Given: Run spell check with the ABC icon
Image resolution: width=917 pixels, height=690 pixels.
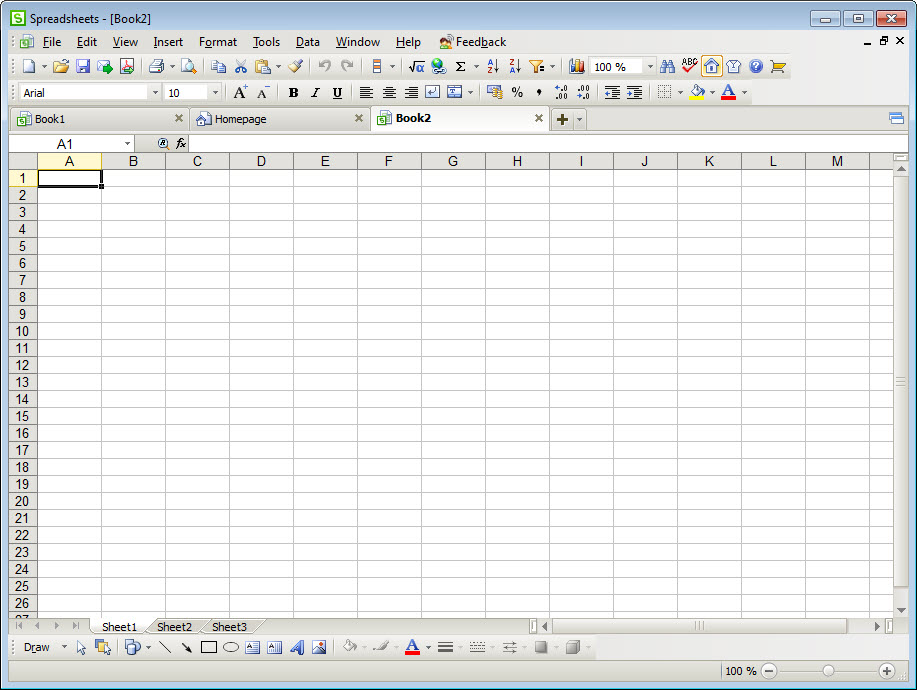Looking at the screenshot, I should point(689,66).
